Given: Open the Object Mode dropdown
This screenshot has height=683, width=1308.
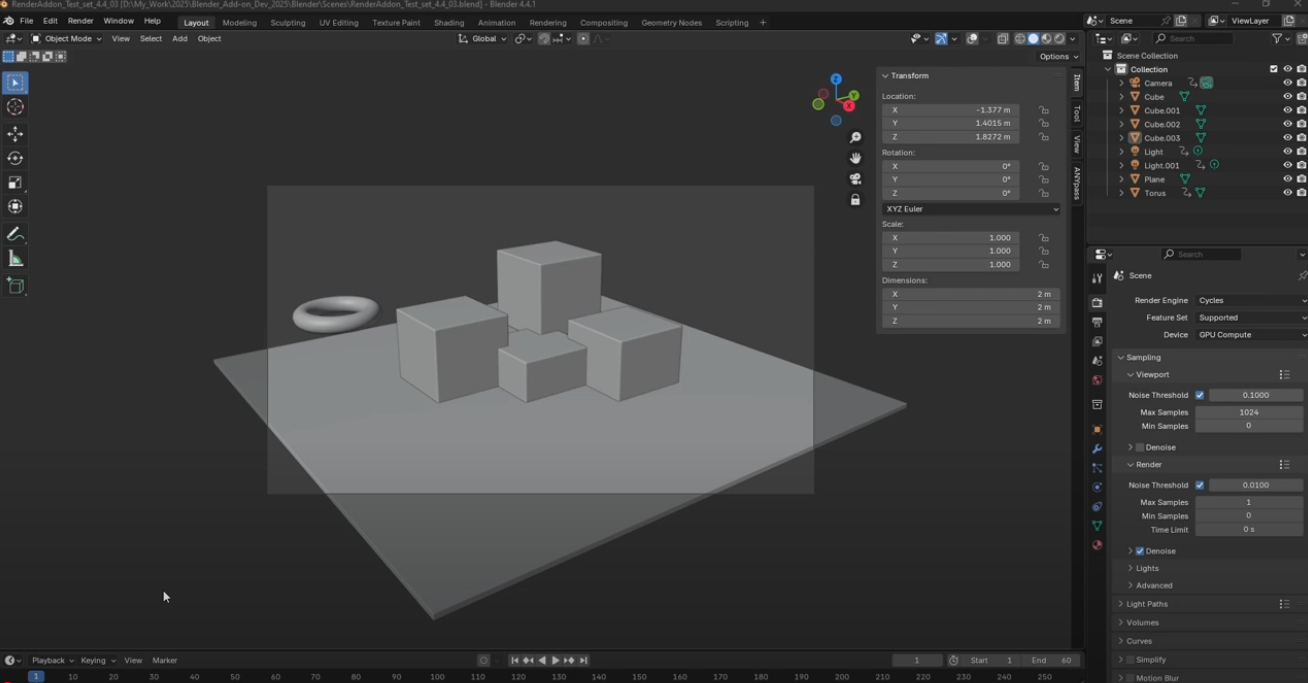Looking at the screenshot, I should pos(66,39).
